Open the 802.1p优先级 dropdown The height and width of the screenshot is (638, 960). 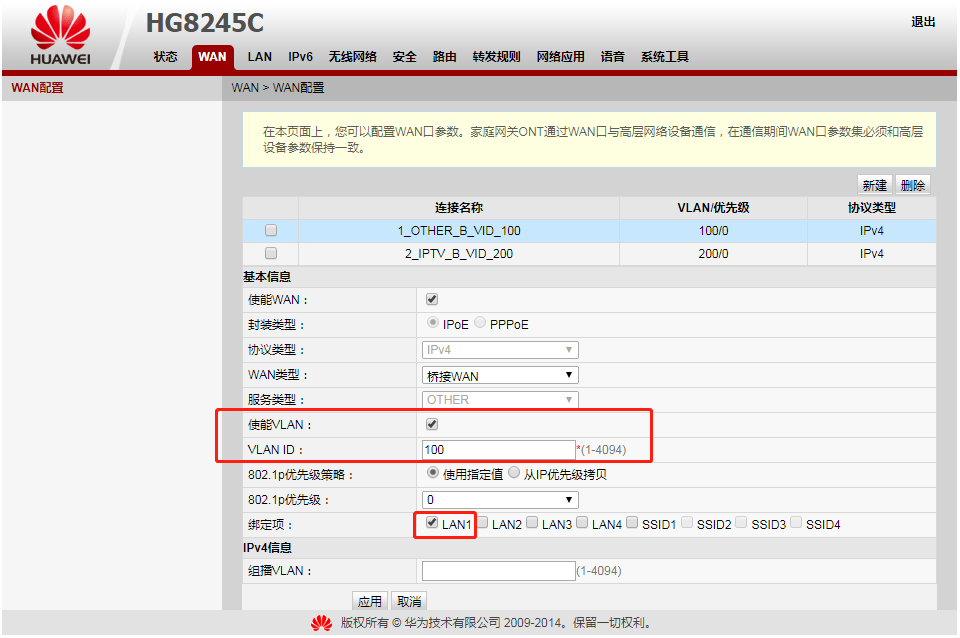[500, 499]
